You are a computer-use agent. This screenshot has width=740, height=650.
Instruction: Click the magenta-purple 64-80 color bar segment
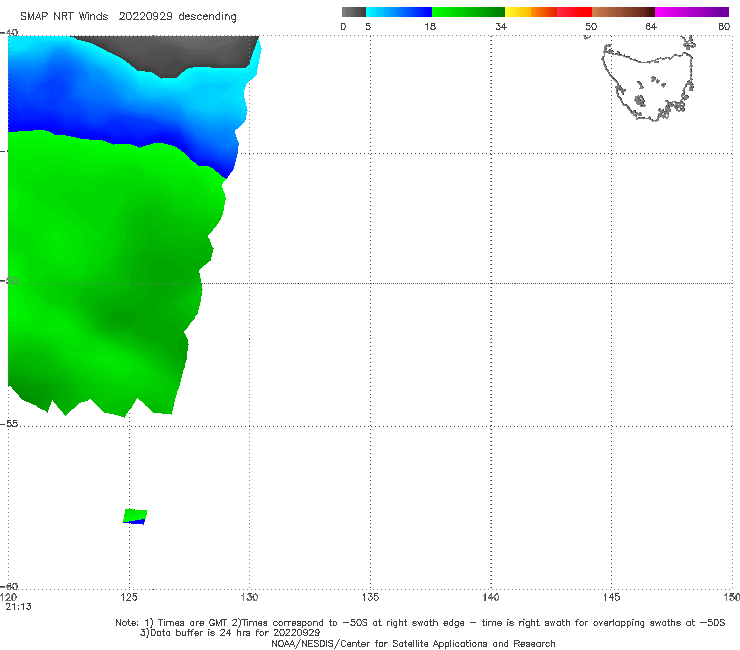coord(692,12)
